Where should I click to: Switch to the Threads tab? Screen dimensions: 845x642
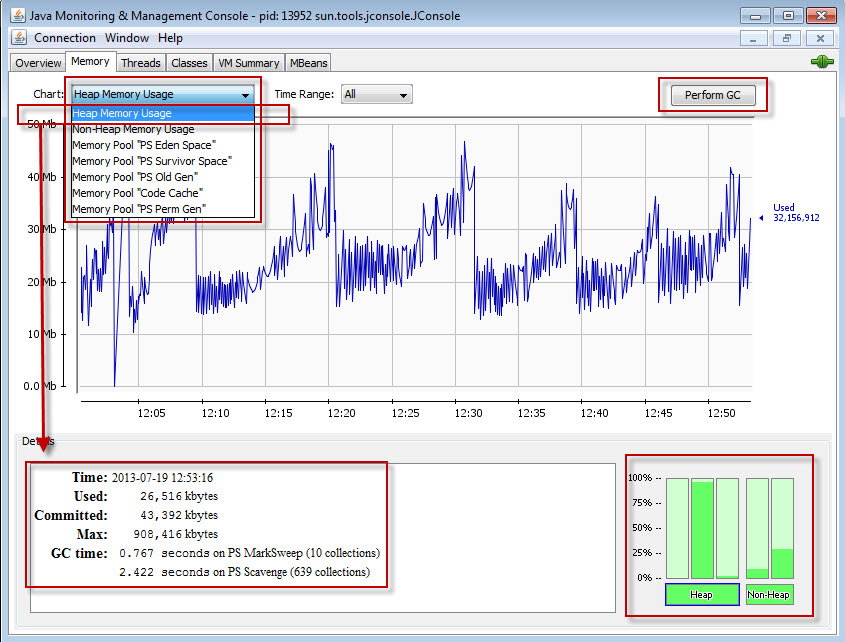click(x=141, y=63)
